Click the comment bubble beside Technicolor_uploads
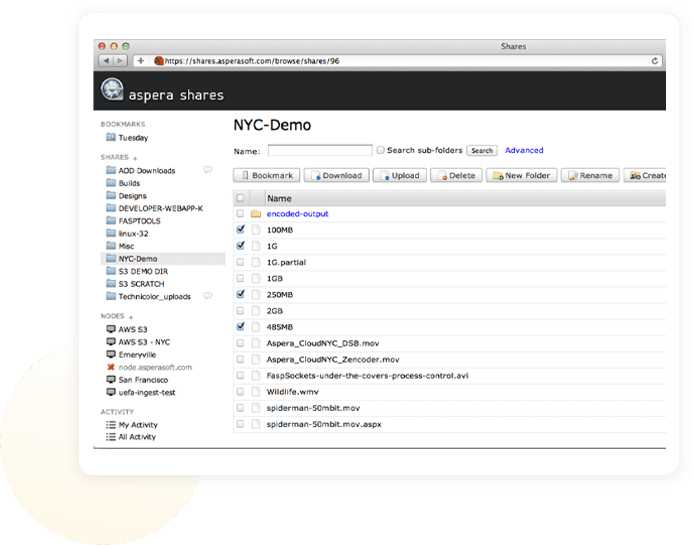Screen dimensions: 694x545 point(208,296)
